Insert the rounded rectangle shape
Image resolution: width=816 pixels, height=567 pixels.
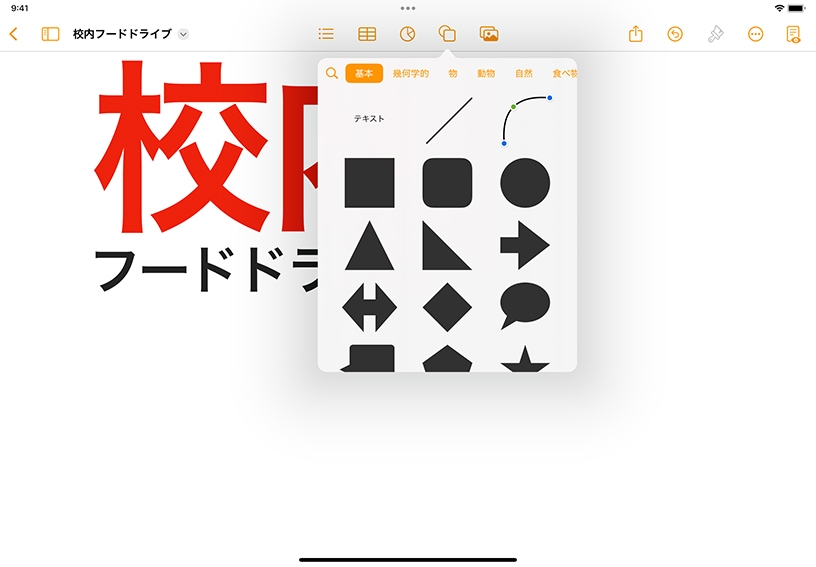pyautogui.click(x=447, y=183)
